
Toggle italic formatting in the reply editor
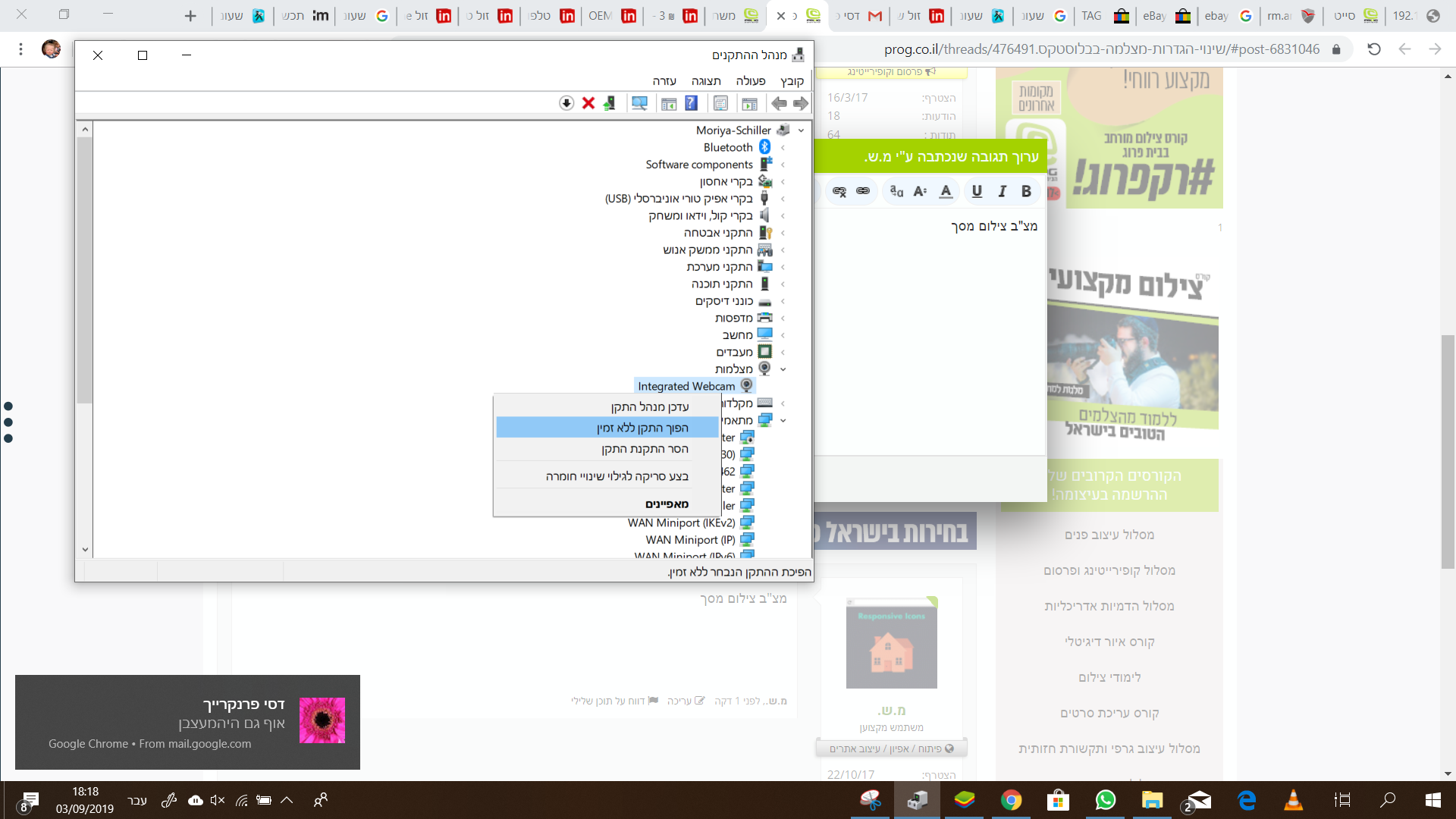[x=1002, y=191]
